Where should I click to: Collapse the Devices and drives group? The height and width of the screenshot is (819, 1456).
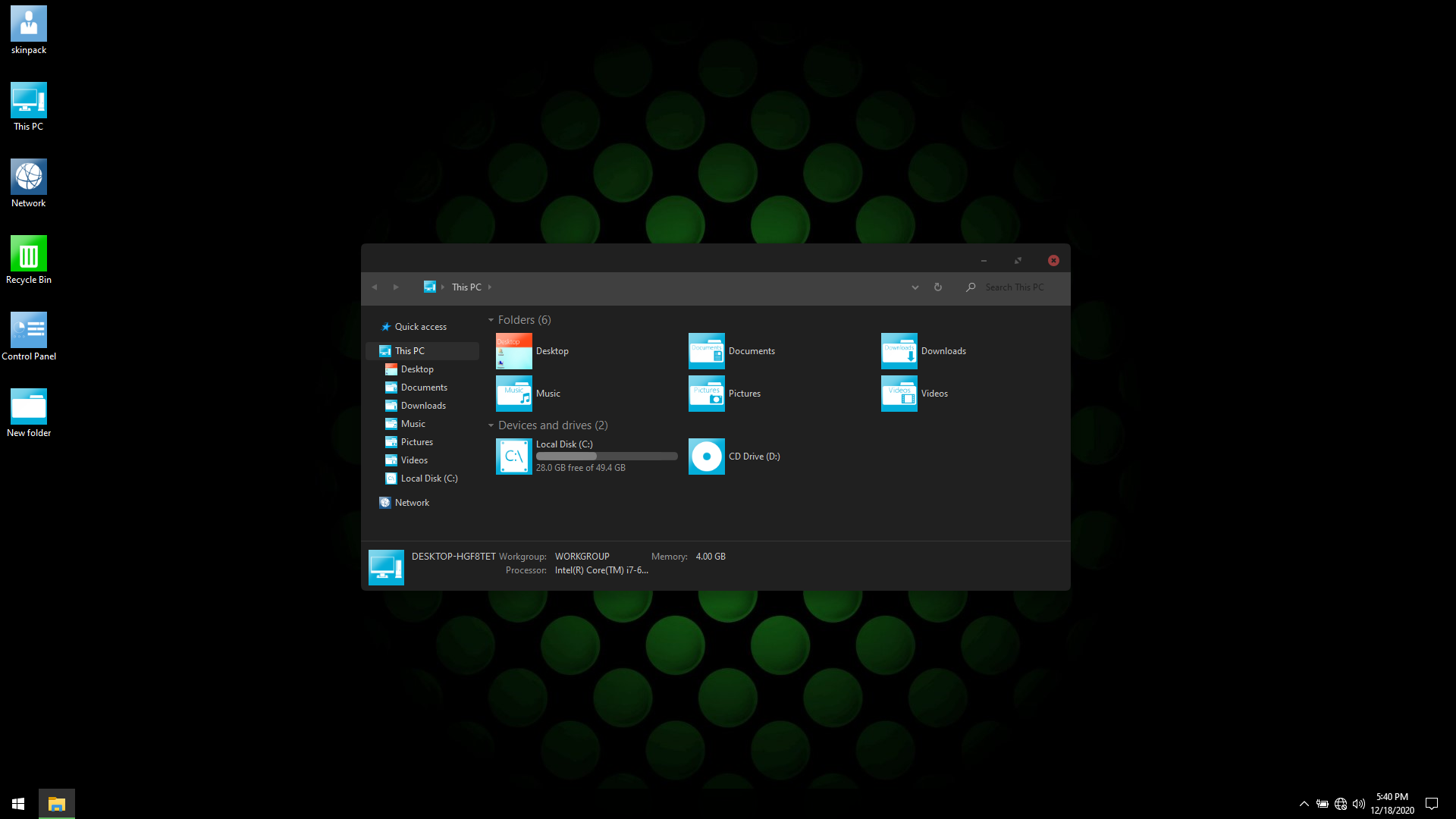pos(491,425)
